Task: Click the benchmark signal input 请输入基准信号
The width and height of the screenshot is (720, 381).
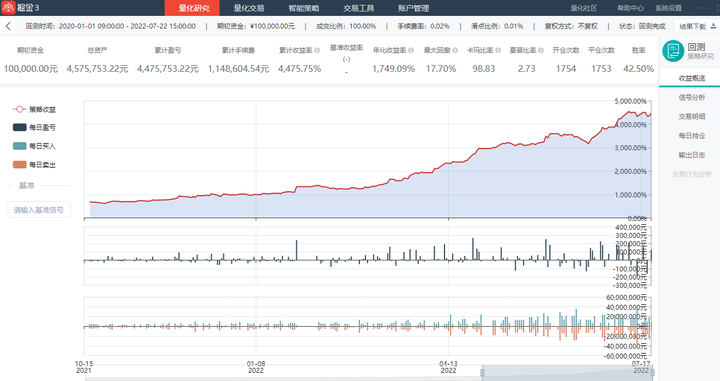Action: [x=39, y=210]
